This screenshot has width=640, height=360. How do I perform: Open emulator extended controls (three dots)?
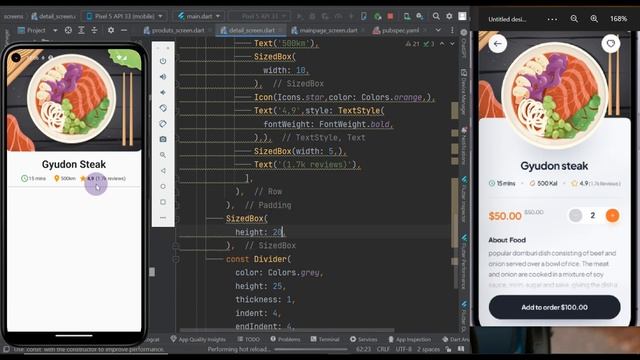point(163,218)
